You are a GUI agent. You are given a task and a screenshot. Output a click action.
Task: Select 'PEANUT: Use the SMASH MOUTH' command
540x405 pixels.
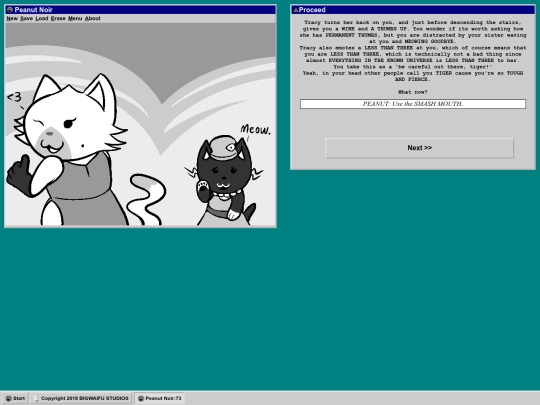413,104
